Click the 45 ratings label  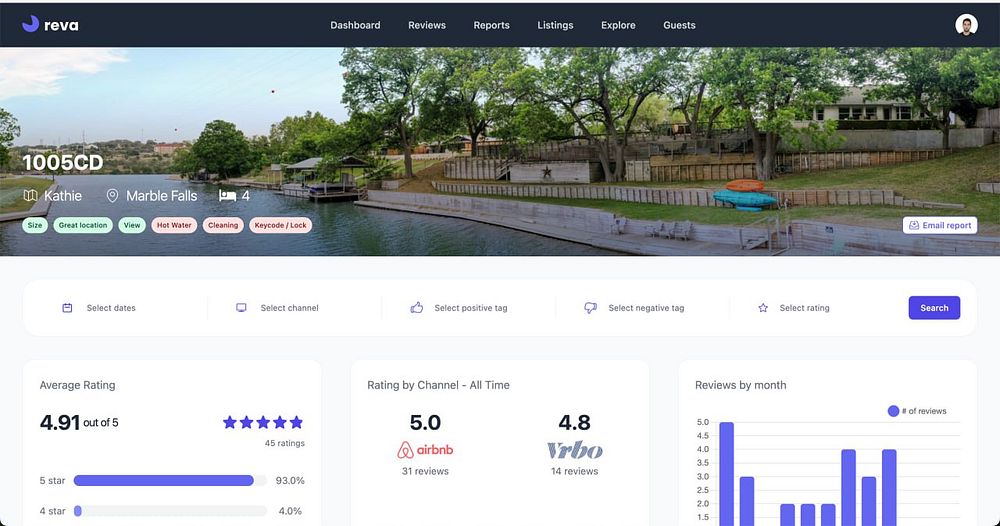pyautogui.click(x=284, y=443)
